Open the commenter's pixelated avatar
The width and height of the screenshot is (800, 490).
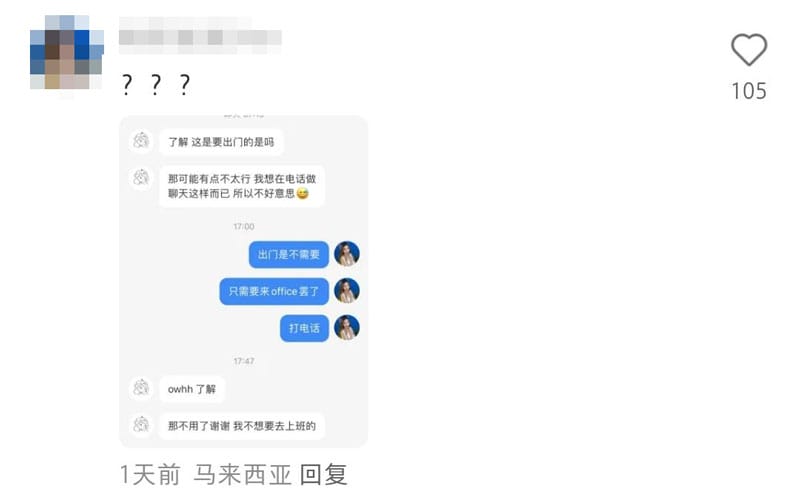tap(66, 53)
